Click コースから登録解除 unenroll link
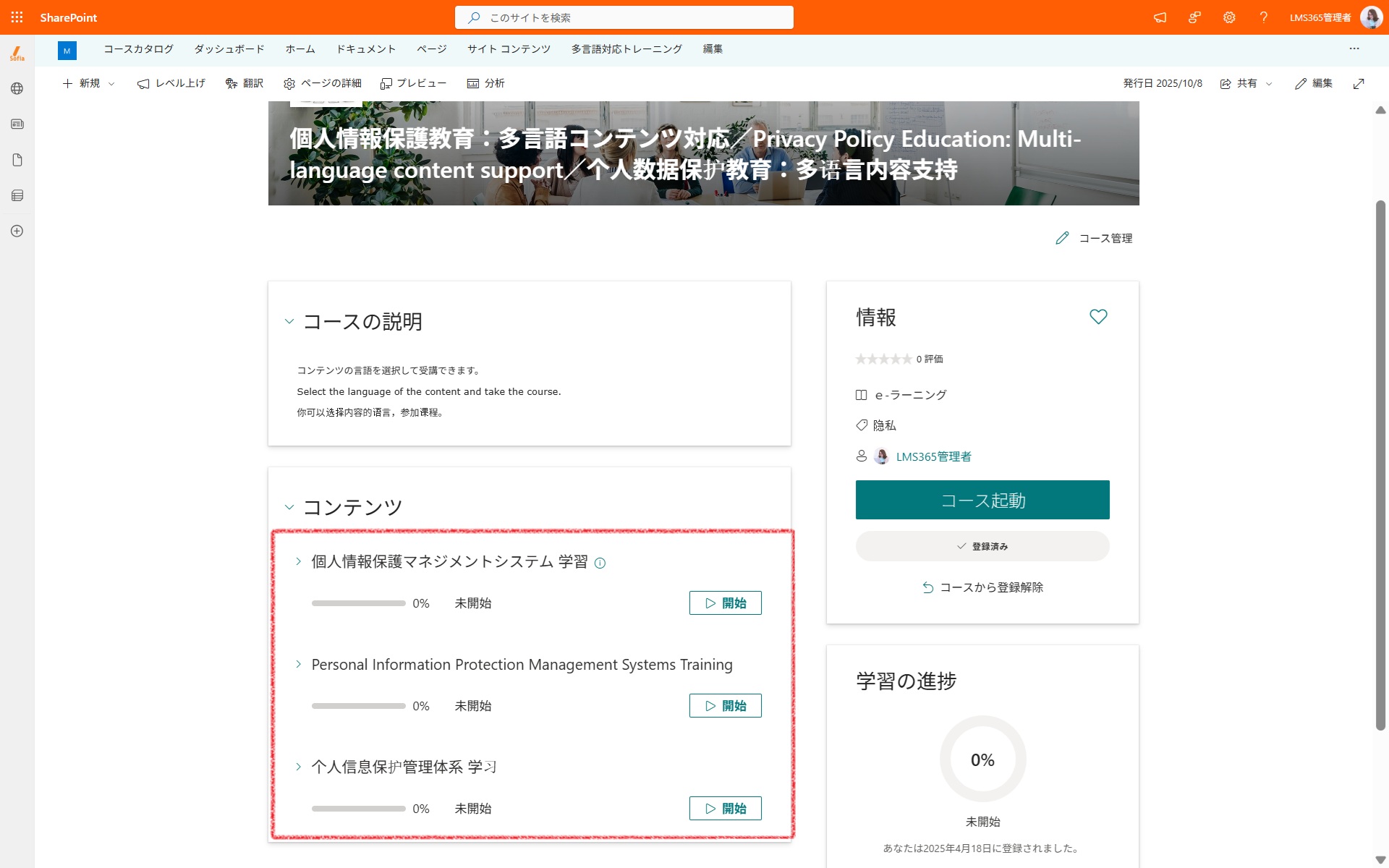This screenshot has width=1389, height=868. 982,587
